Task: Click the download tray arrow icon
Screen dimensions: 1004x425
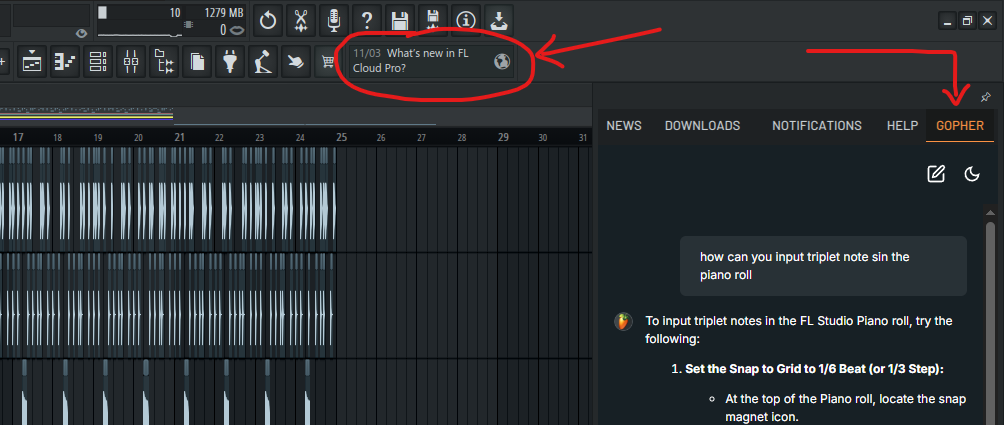Action: [499, 21]
